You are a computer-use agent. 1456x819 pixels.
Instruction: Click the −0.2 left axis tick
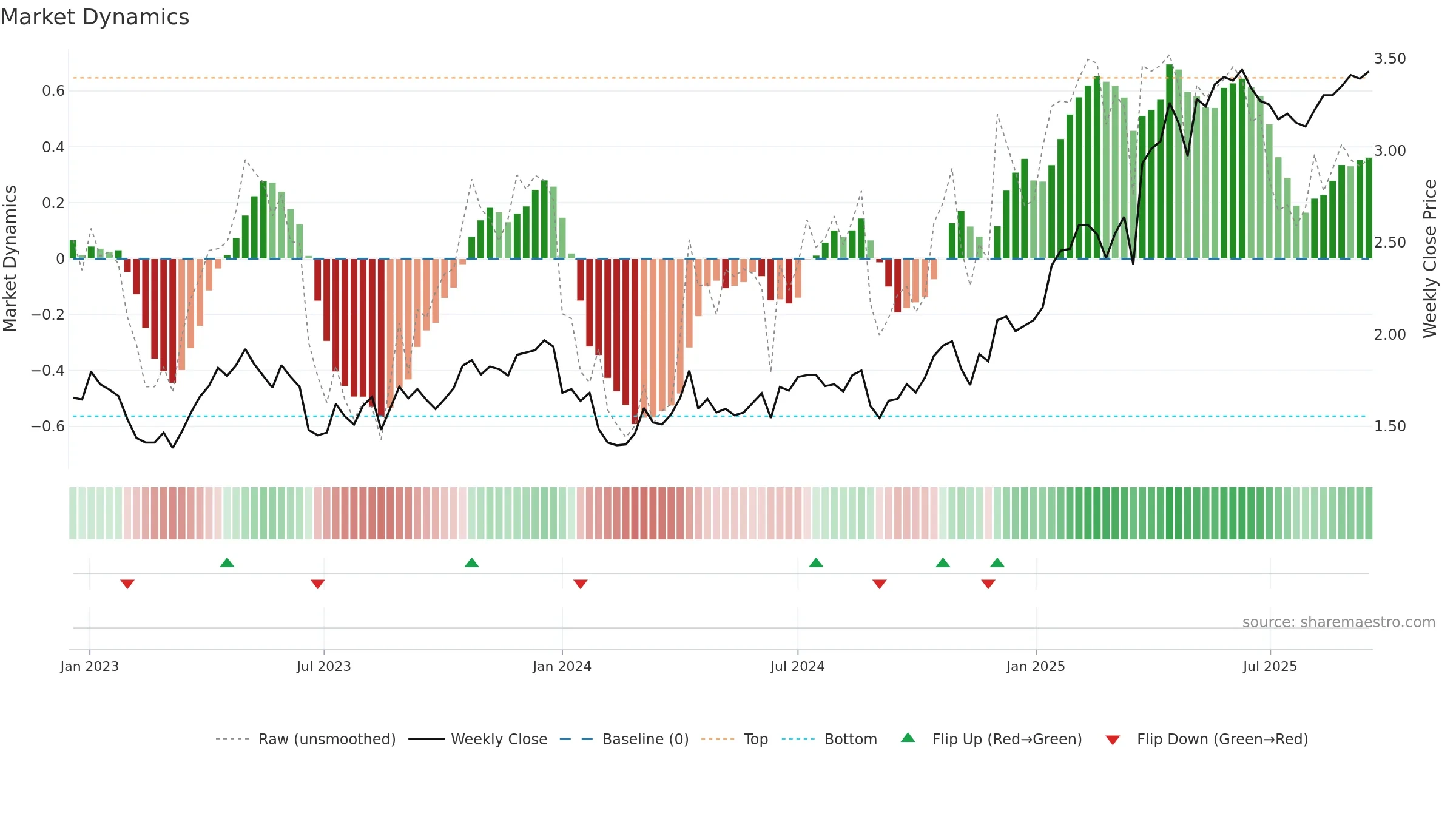[48, 315]
